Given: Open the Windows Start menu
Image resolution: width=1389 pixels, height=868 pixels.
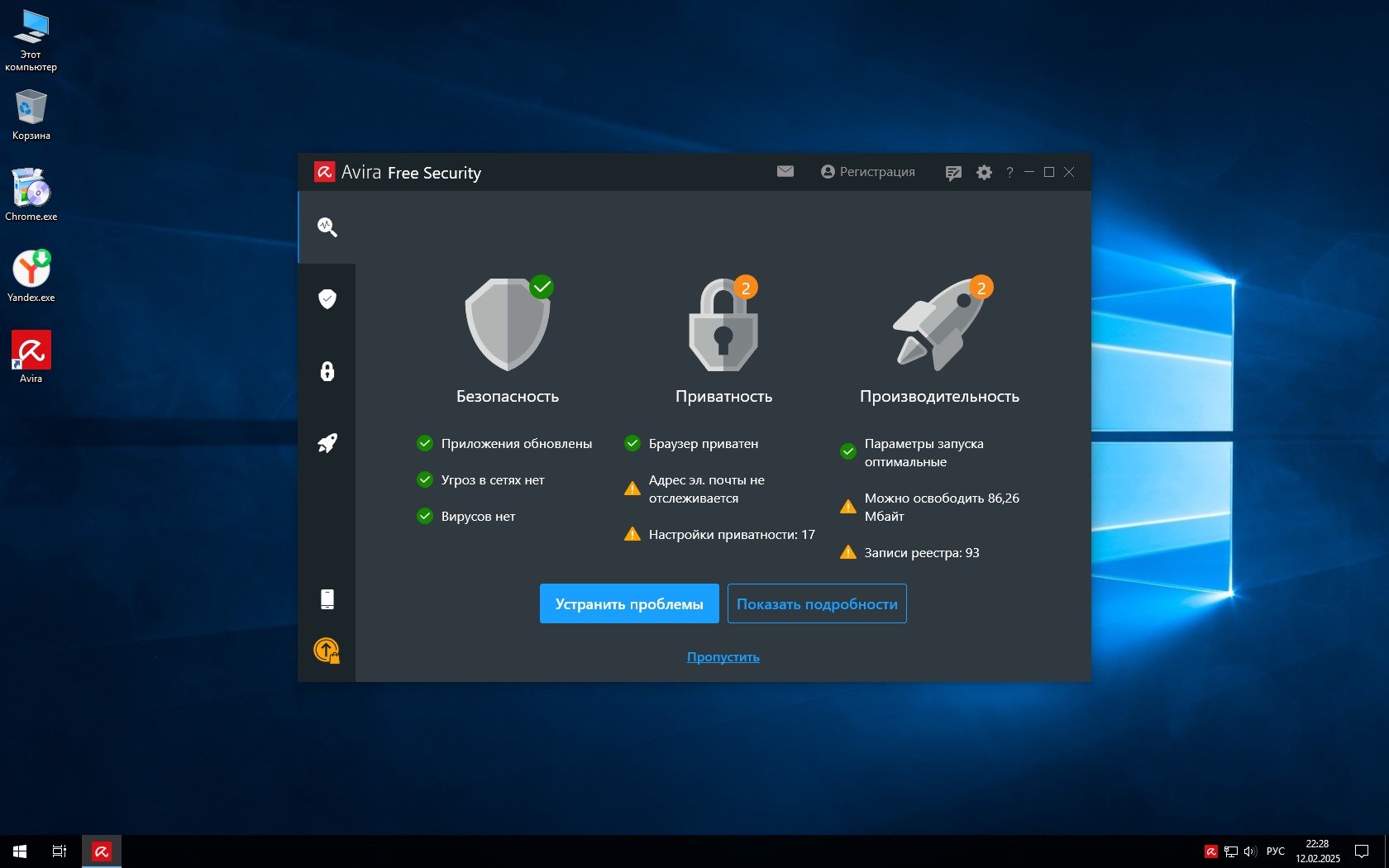Looking at the screenshot, I should pos(20,851).
